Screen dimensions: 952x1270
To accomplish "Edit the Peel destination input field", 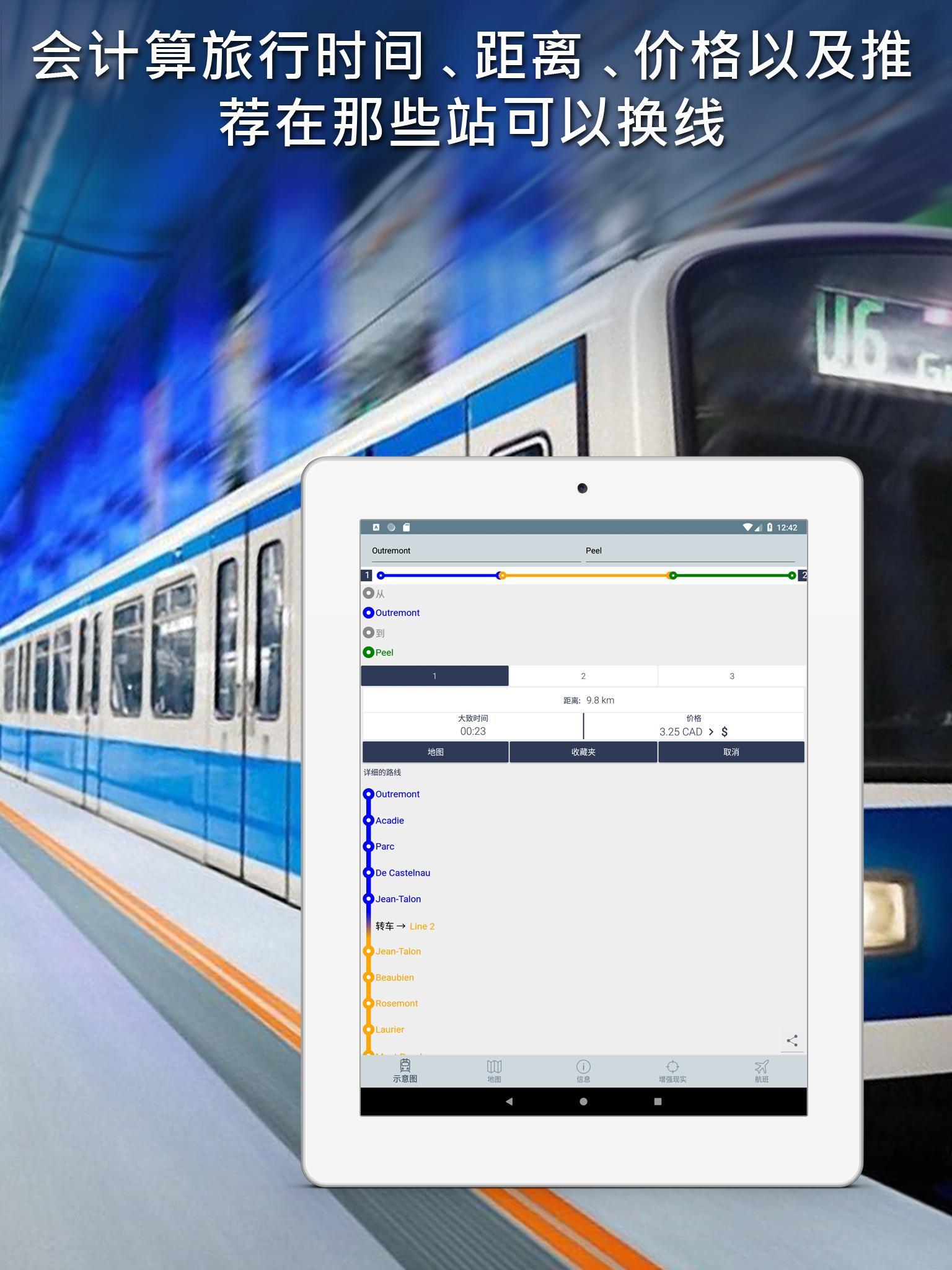I will point(690,551).
